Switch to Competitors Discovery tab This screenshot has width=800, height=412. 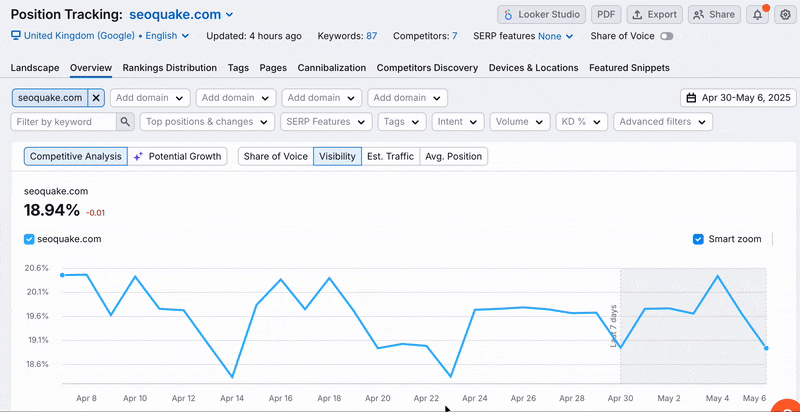click(x=427, y=68)
